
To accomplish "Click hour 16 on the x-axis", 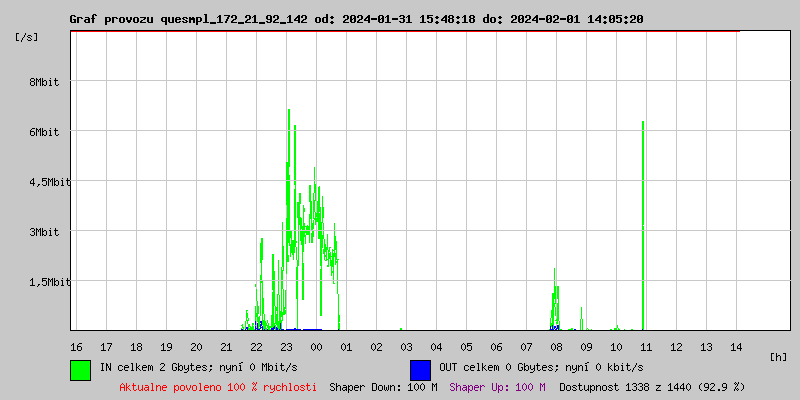I will 76,346.
